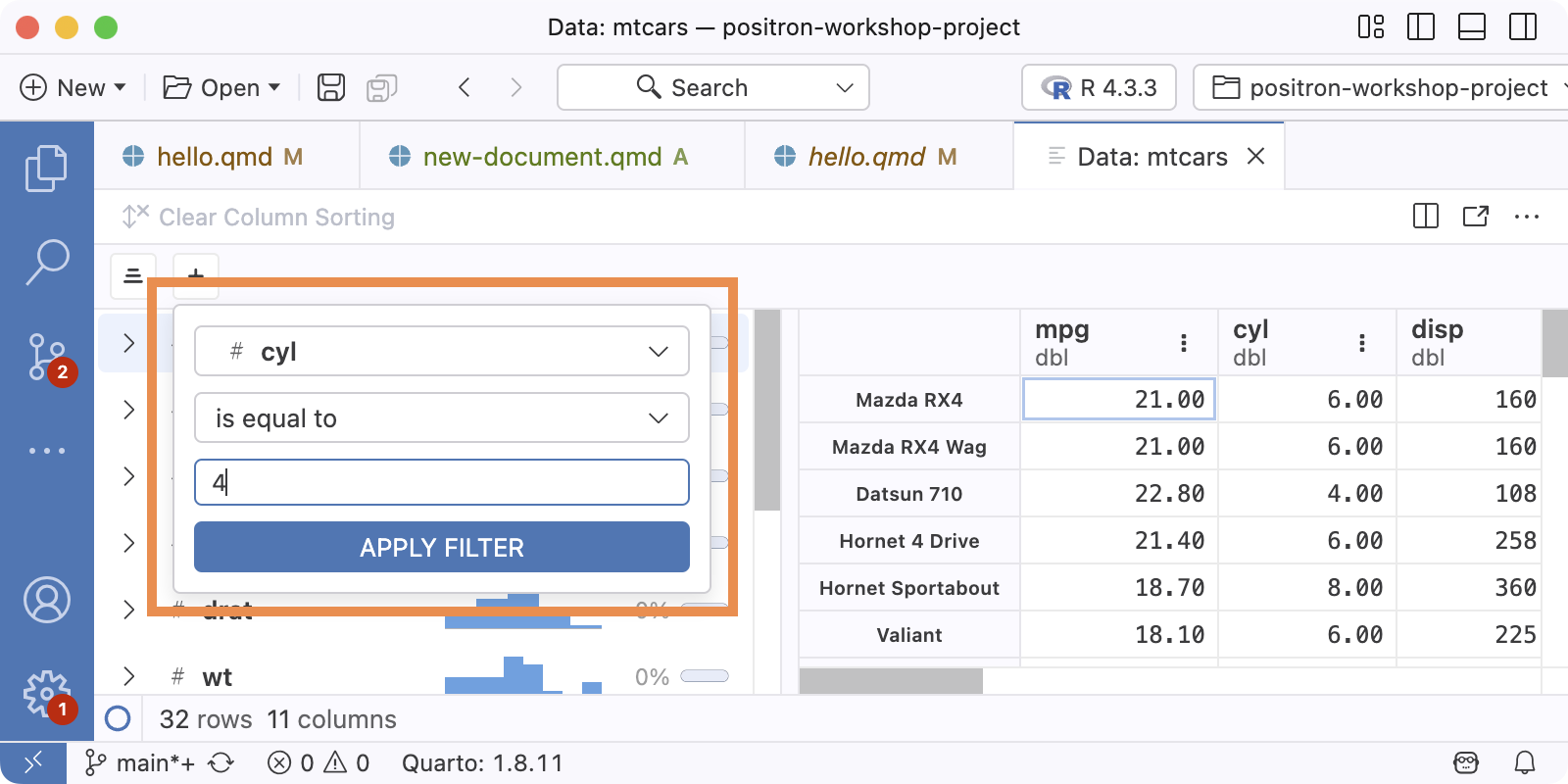Click the Save All icon
The width and height of the screenshot is (1568, 784).
pos(381,88)
